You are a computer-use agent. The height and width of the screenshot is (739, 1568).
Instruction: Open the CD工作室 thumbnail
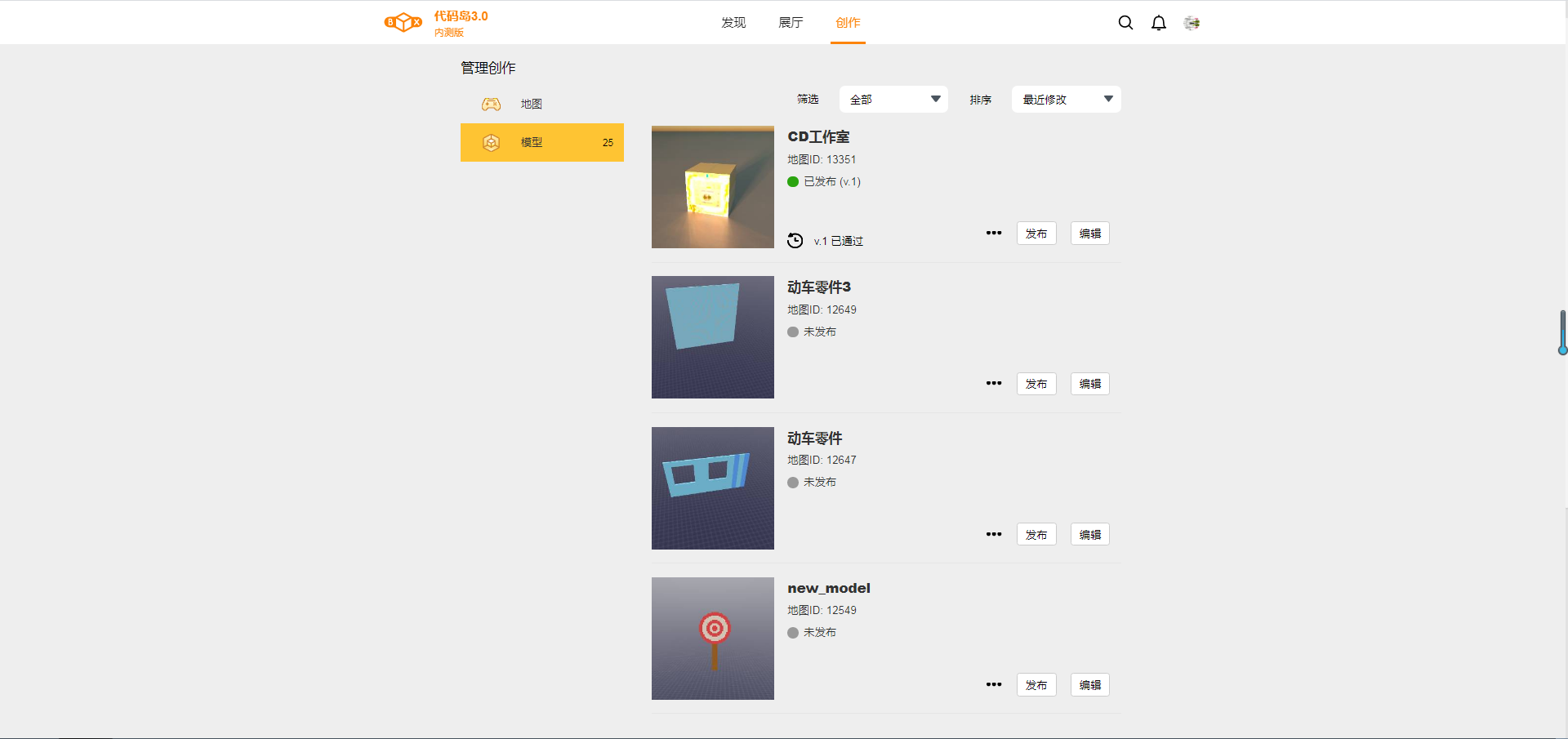(713, 187)
